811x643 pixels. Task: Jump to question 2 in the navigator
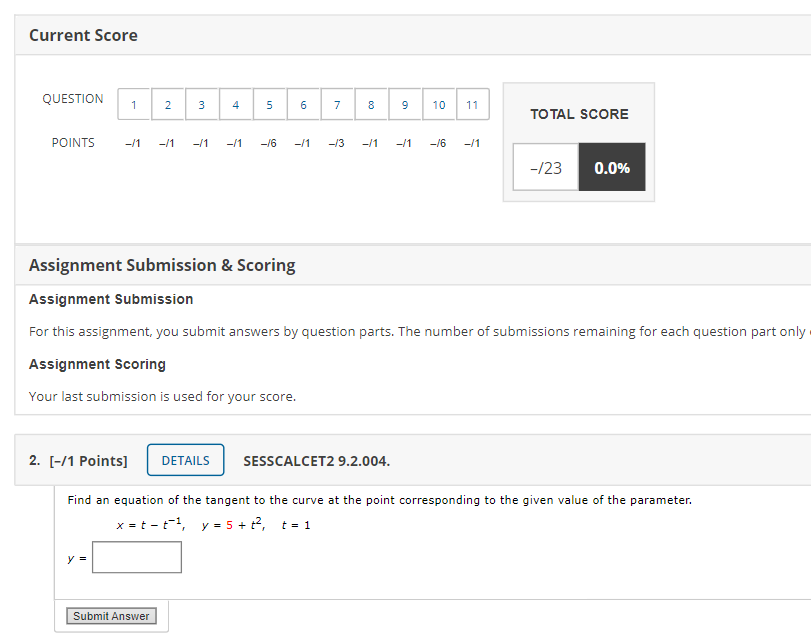[168, 104]
